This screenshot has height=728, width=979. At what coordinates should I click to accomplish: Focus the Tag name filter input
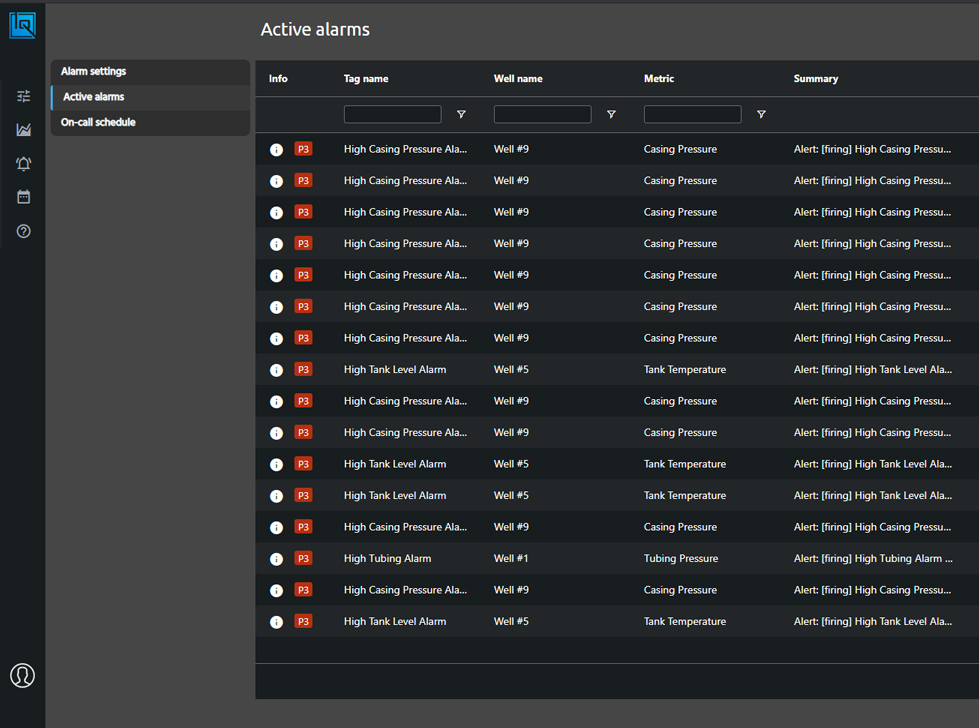pyautogui.click(x=393, y=114)
